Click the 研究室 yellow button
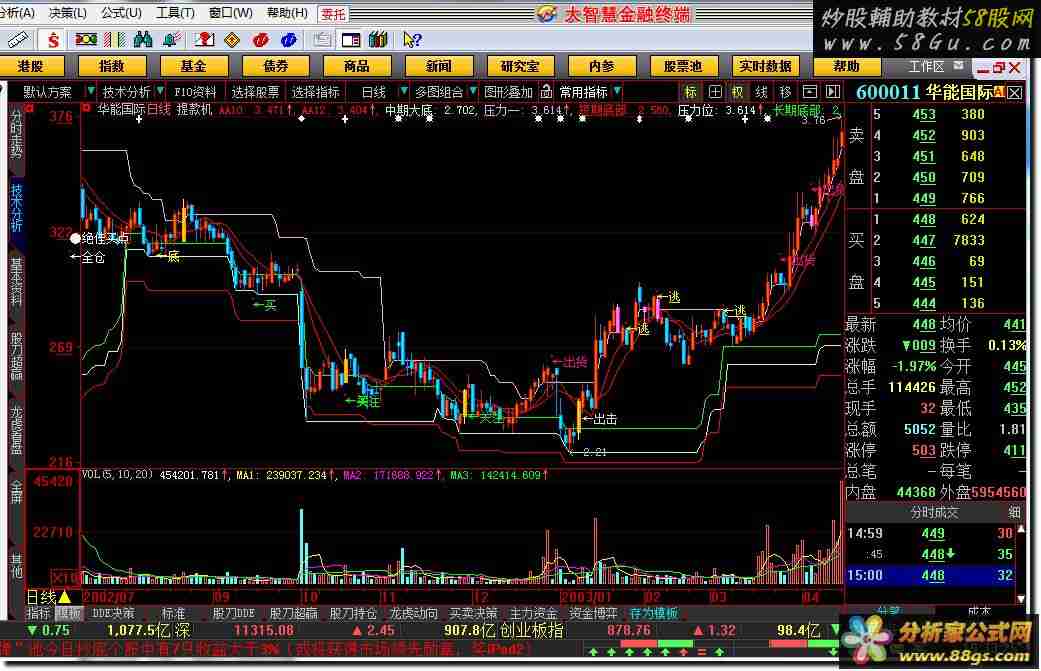This screenshot has height=671, width=1041. [520, 66]
